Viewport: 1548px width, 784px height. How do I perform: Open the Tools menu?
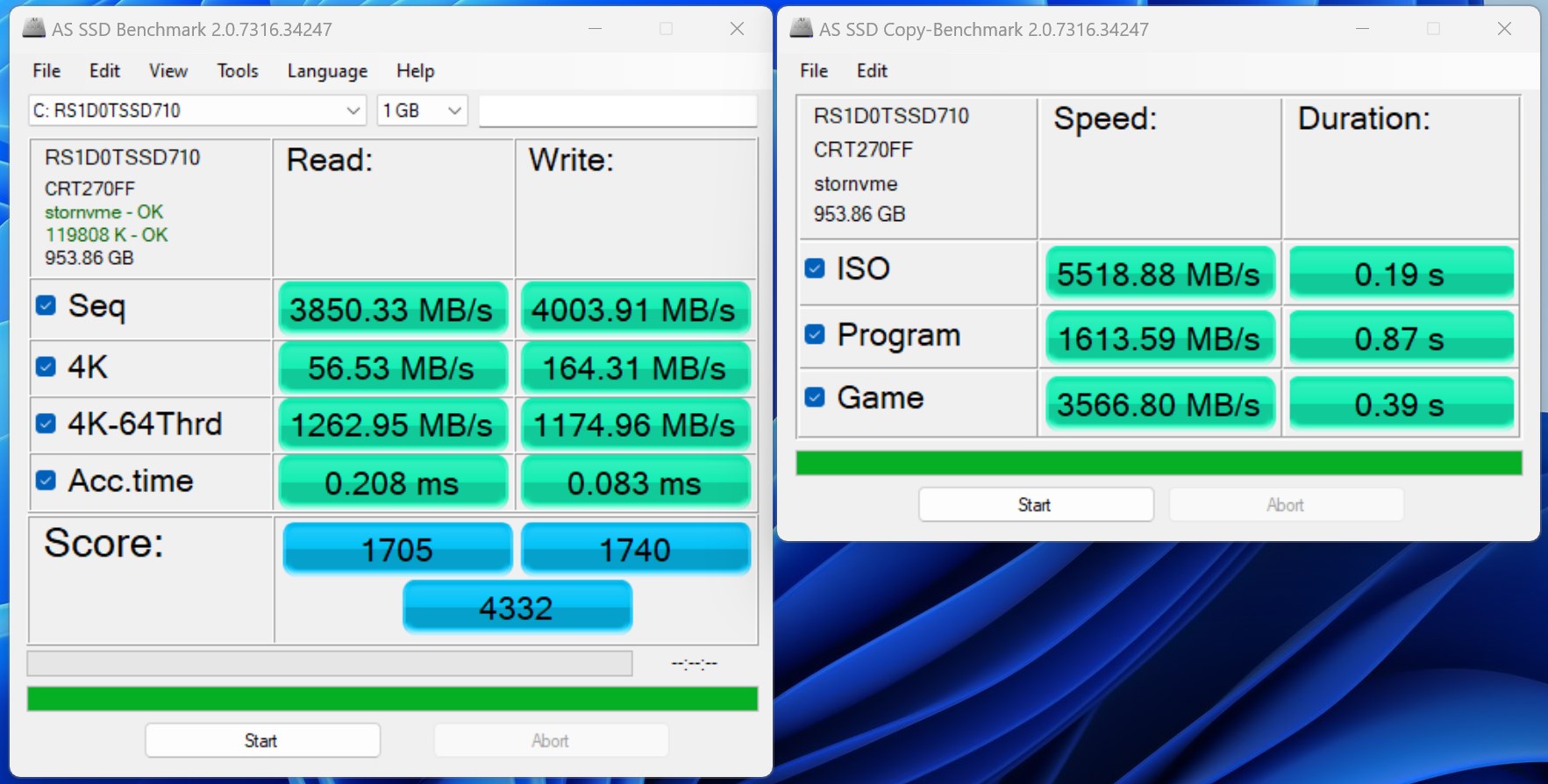pos(238,71)
